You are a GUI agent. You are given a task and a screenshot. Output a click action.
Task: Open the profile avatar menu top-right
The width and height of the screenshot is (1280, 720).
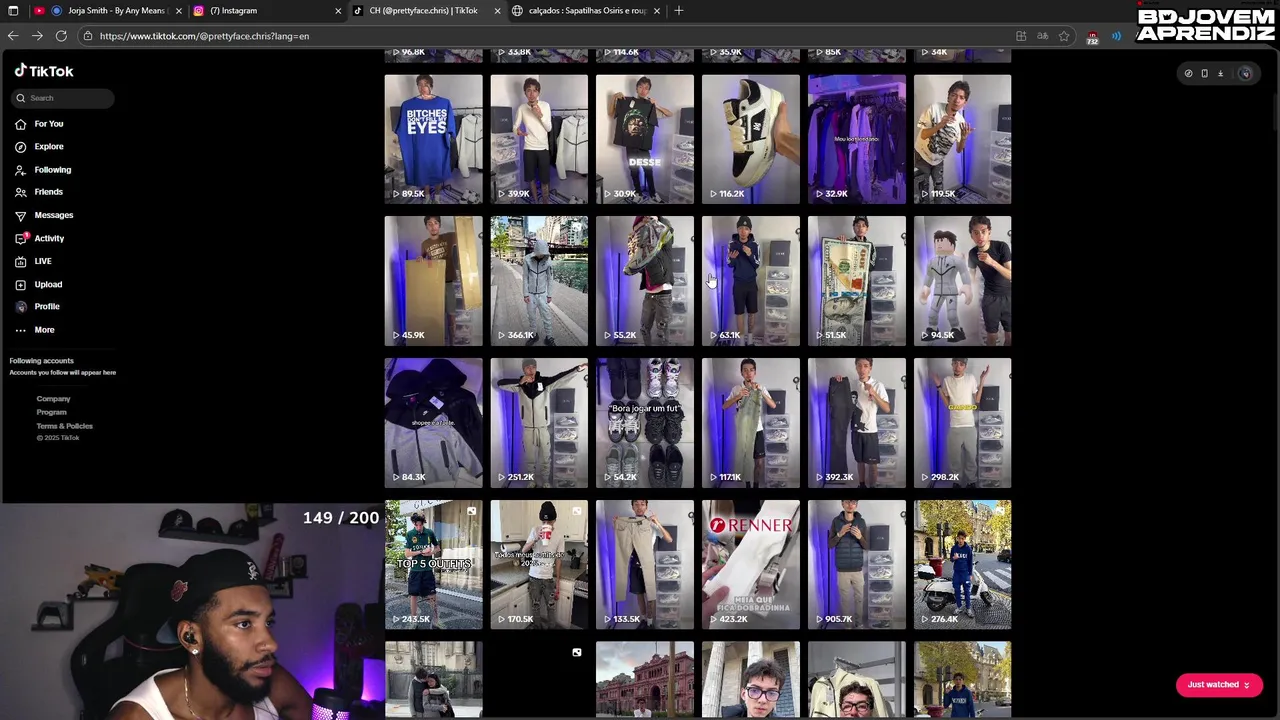pos(1245,73)
